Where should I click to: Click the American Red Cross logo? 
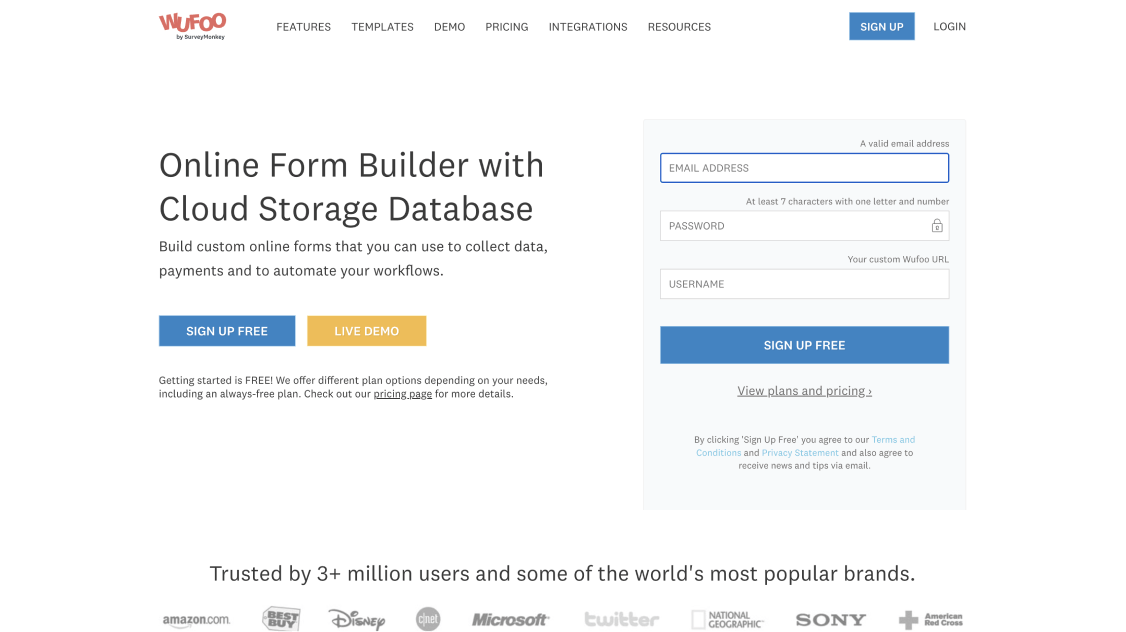931,619
